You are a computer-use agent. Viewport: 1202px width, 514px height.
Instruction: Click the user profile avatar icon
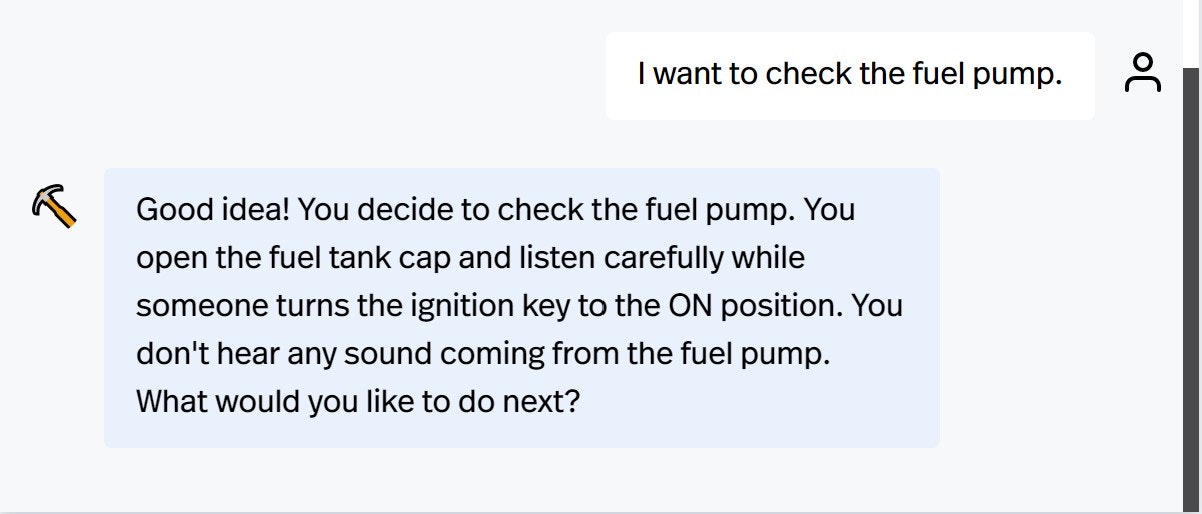1142,74
